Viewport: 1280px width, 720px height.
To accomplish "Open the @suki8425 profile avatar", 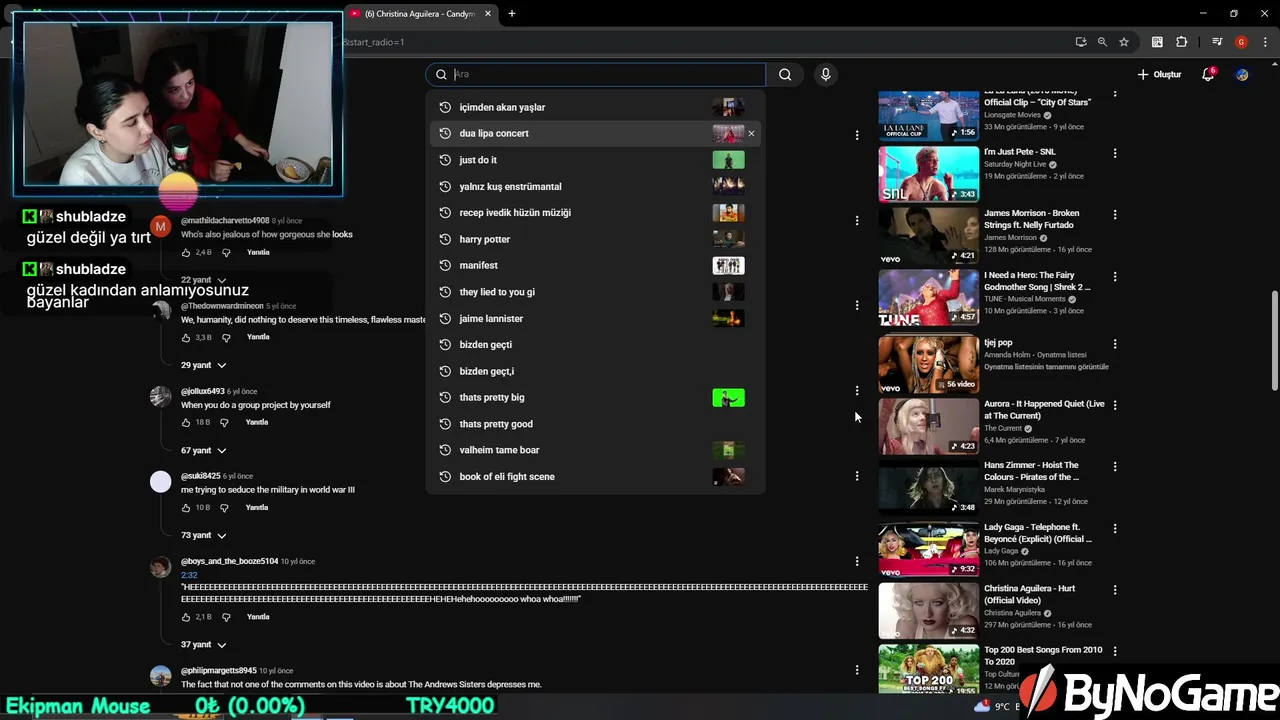I will pyautogui.click(x=161, y=483).
